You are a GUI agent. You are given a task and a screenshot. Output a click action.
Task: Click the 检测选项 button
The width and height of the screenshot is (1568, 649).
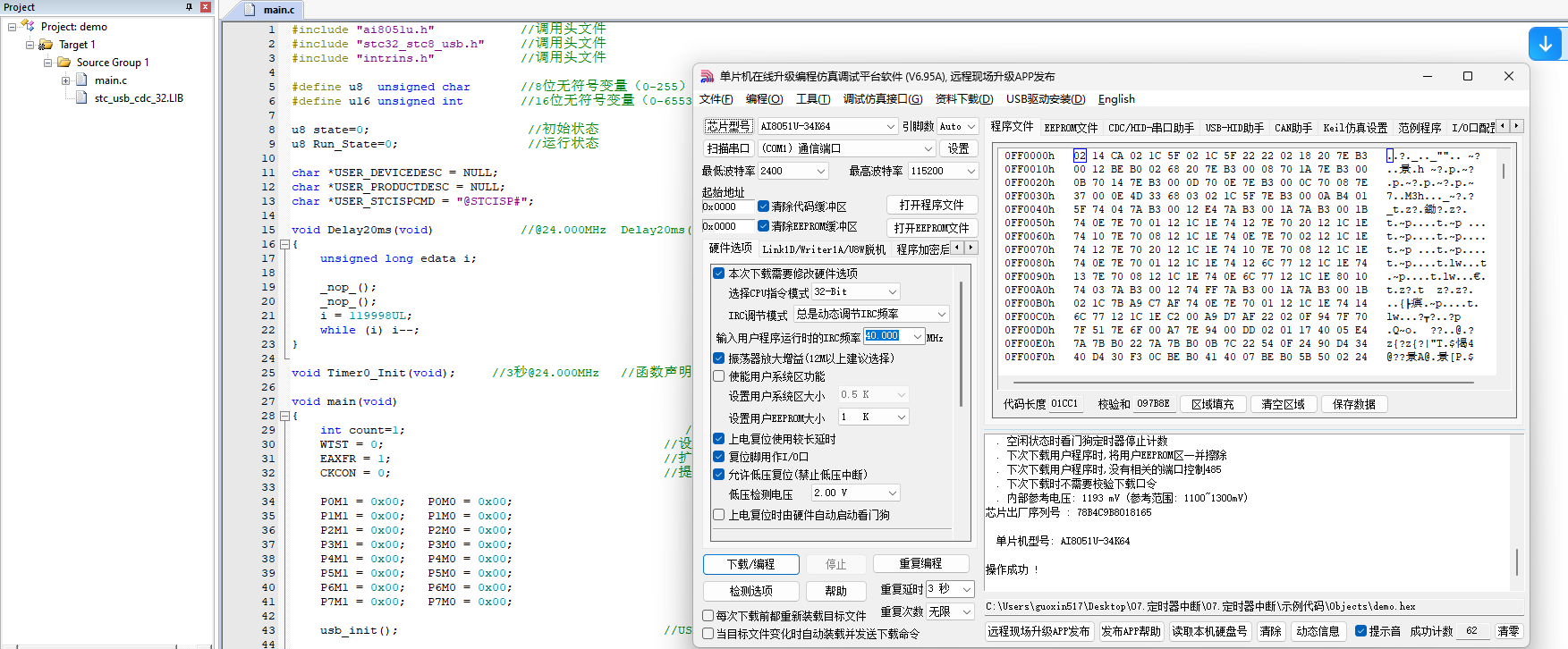pyautogui.click(x=751, y=591)
